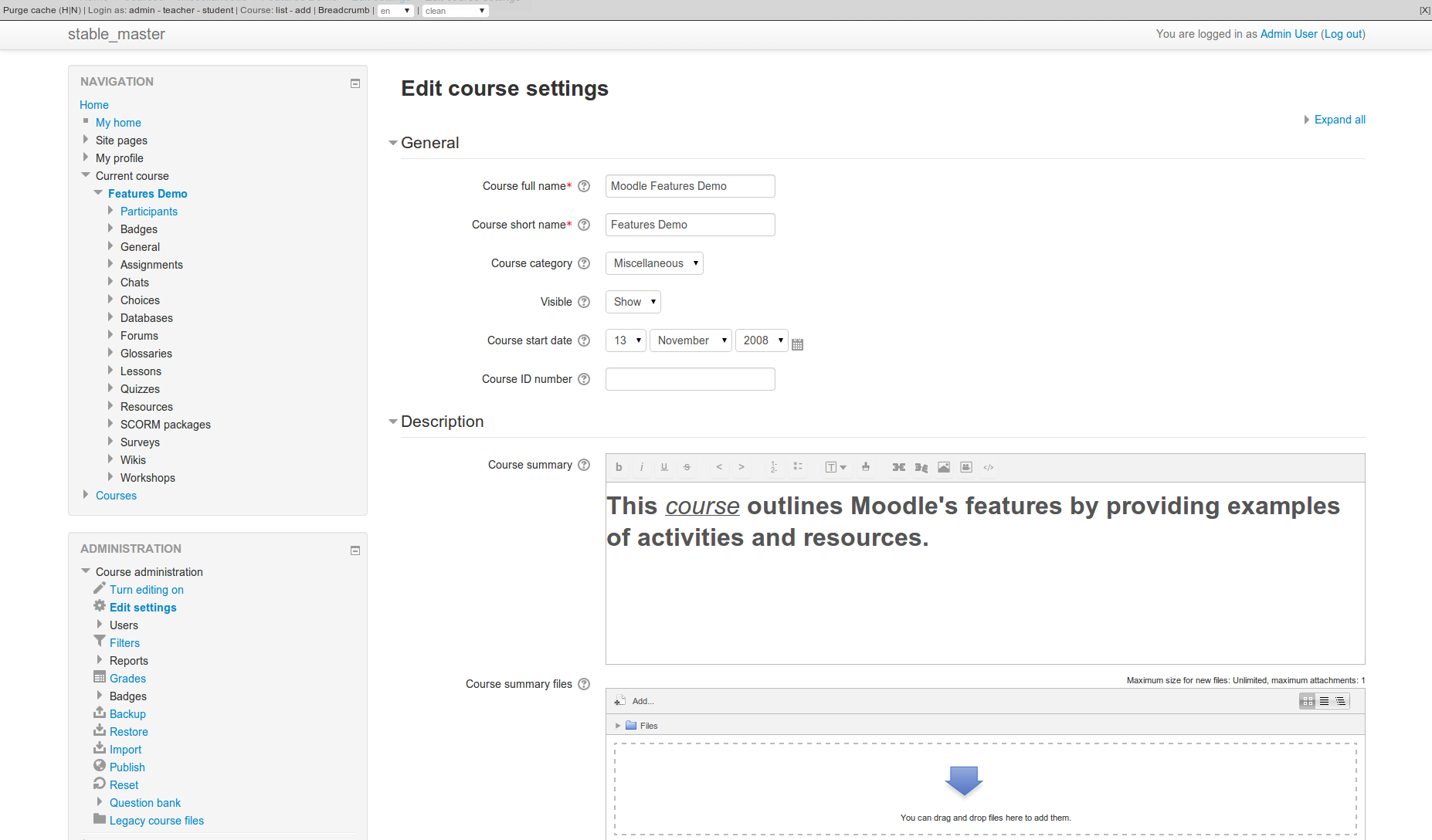1432x840 pixels.
Task: Expand the Files folder tree node
Action: tap(618, 726)
